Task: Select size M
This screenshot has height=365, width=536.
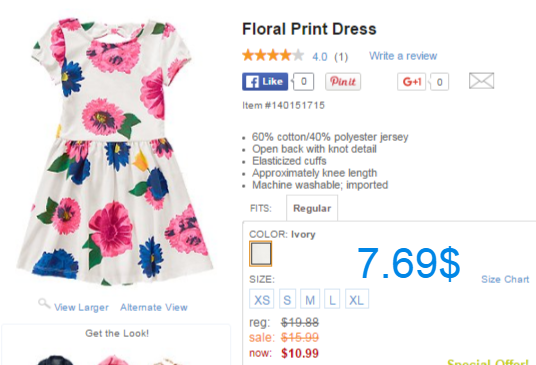Action: 310,299
